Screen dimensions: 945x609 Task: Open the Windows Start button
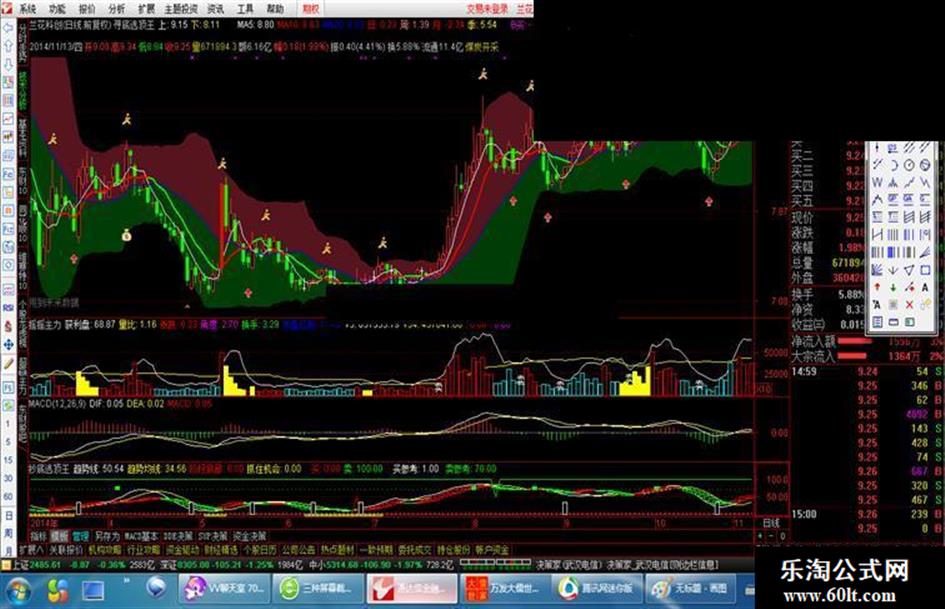(18, 590)
